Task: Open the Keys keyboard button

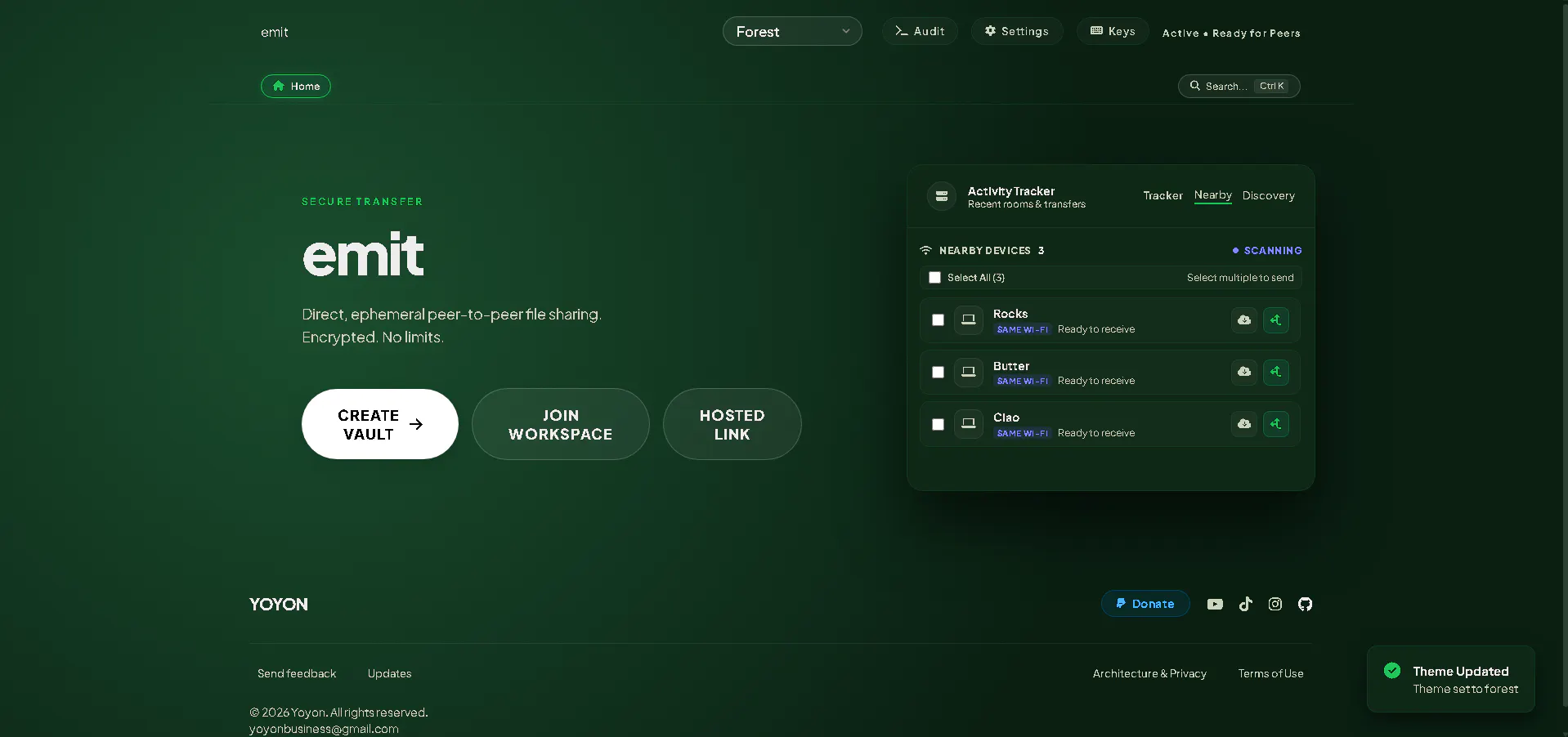Action: point(1112,31)
